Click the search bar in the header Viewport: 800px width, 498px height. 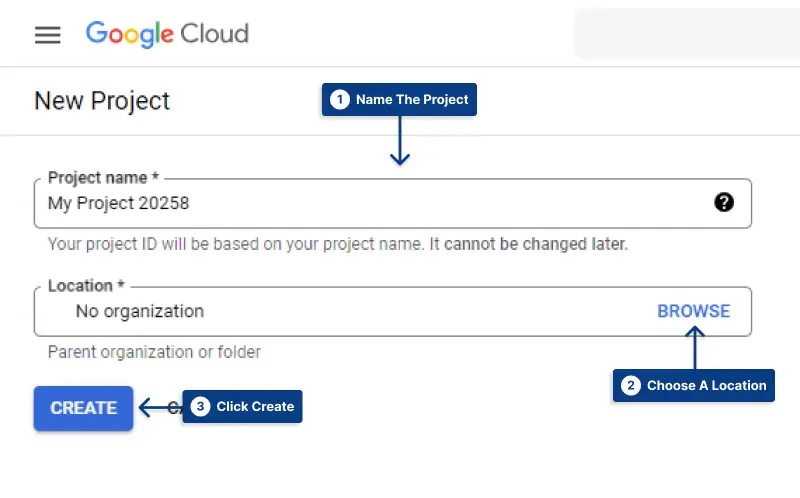[687, 34]
